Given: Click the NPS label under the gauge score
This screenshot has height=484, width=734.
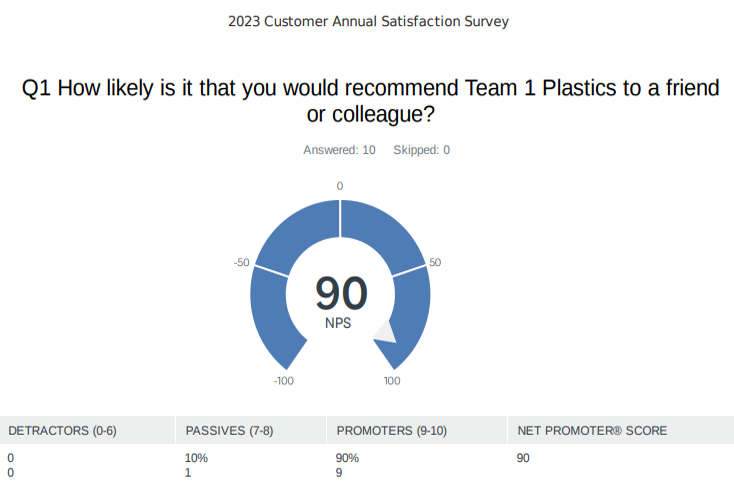Looking at the screenshot, I should point(338,323).
